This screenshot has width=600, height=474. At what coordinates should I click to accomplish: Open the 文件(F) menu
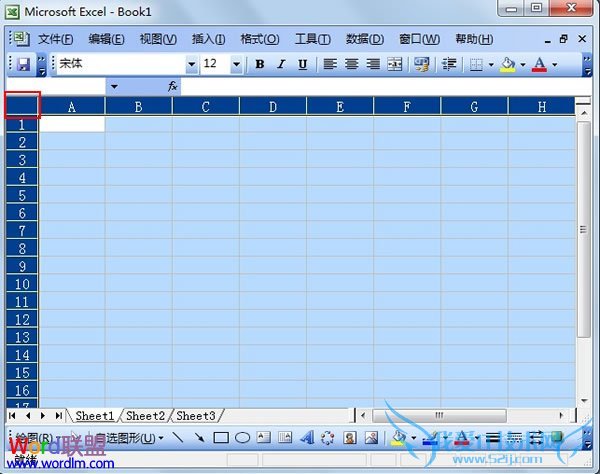point(55,39)
